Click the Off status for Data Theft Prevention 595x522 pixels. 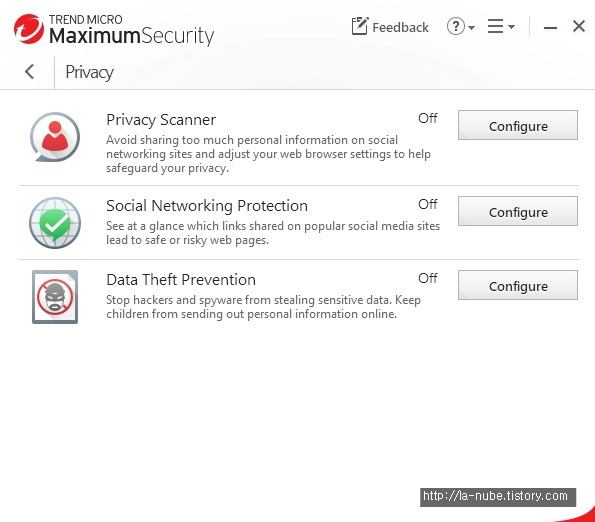pyautogui.click(x=428, y=278)
